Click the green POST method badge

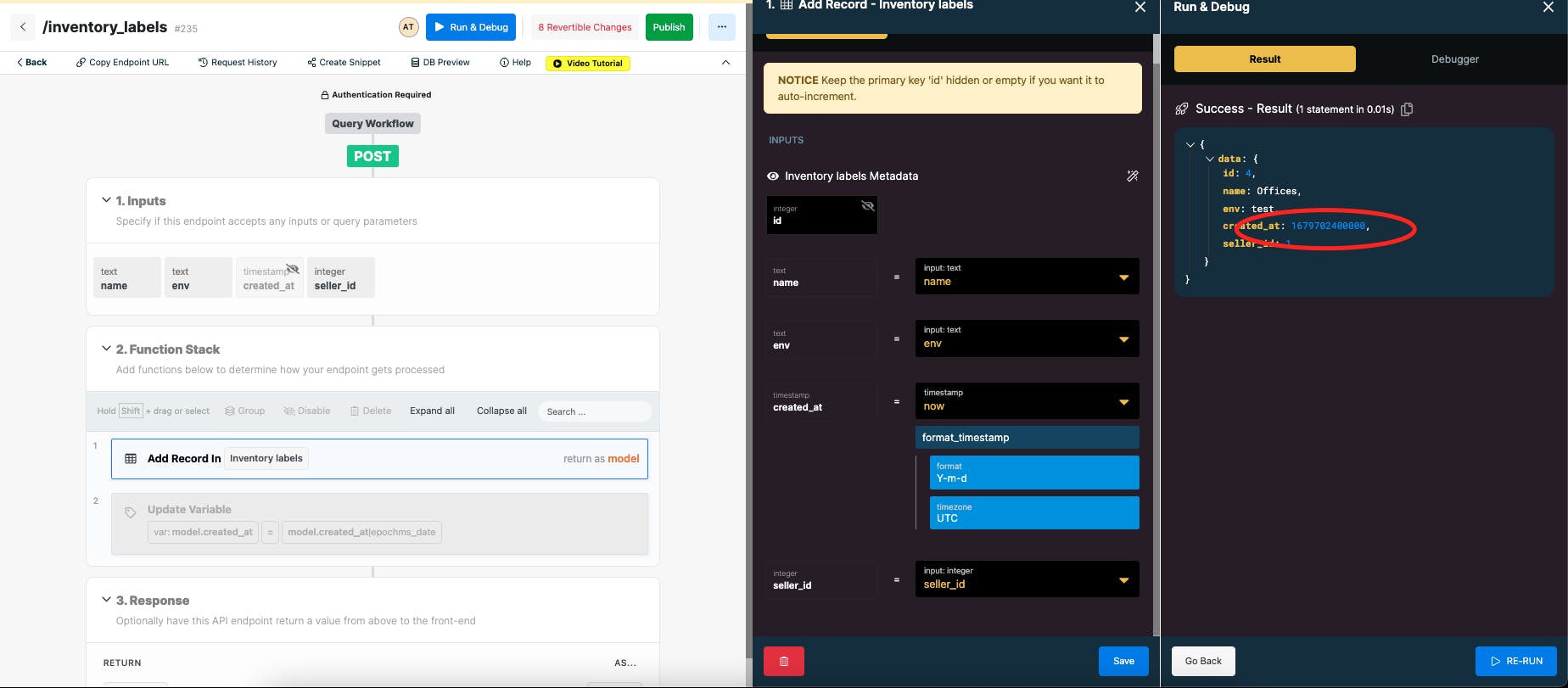coord(372,156)
